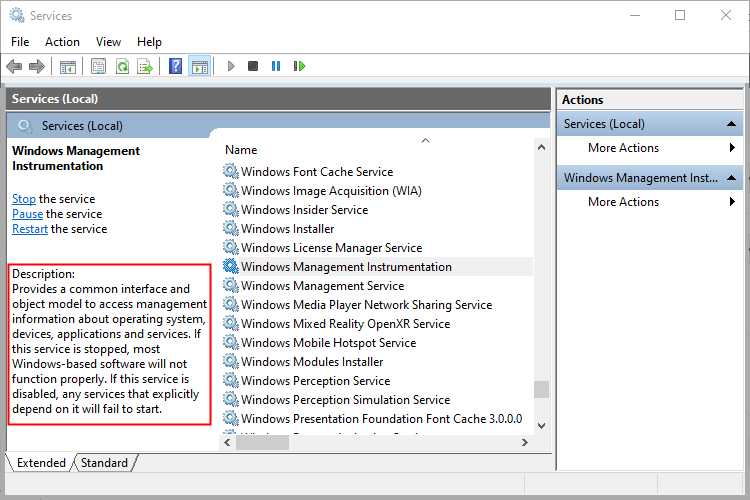The image size is (750, 500).
Task: Click the Restart the service link
Action: [x=30, y=229]
